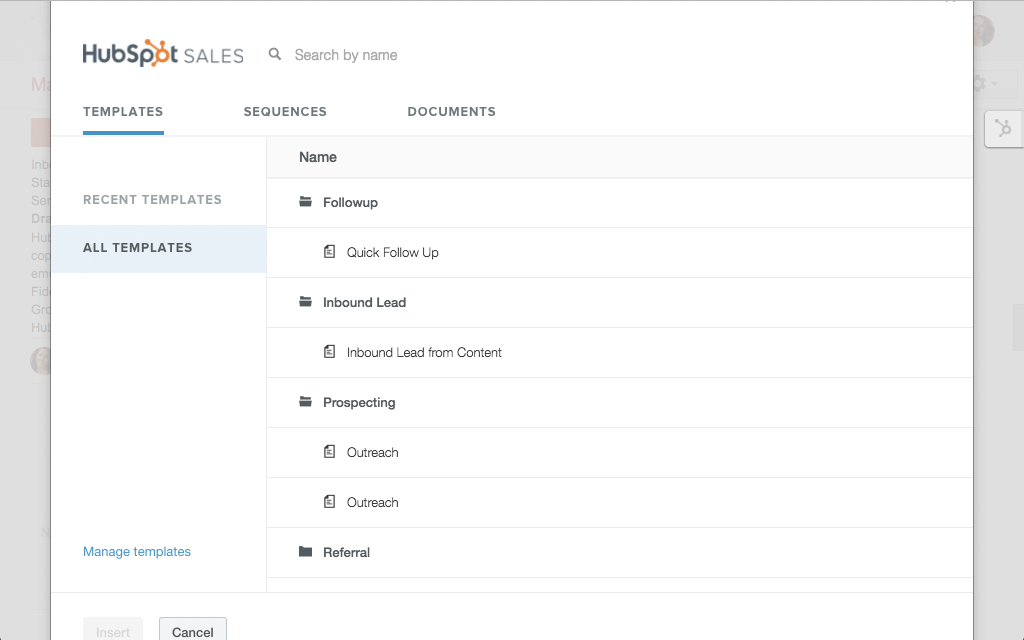Click the search magnifier icon
Viewport: 1024px width, 640px height.
click(x=275, y=54)
